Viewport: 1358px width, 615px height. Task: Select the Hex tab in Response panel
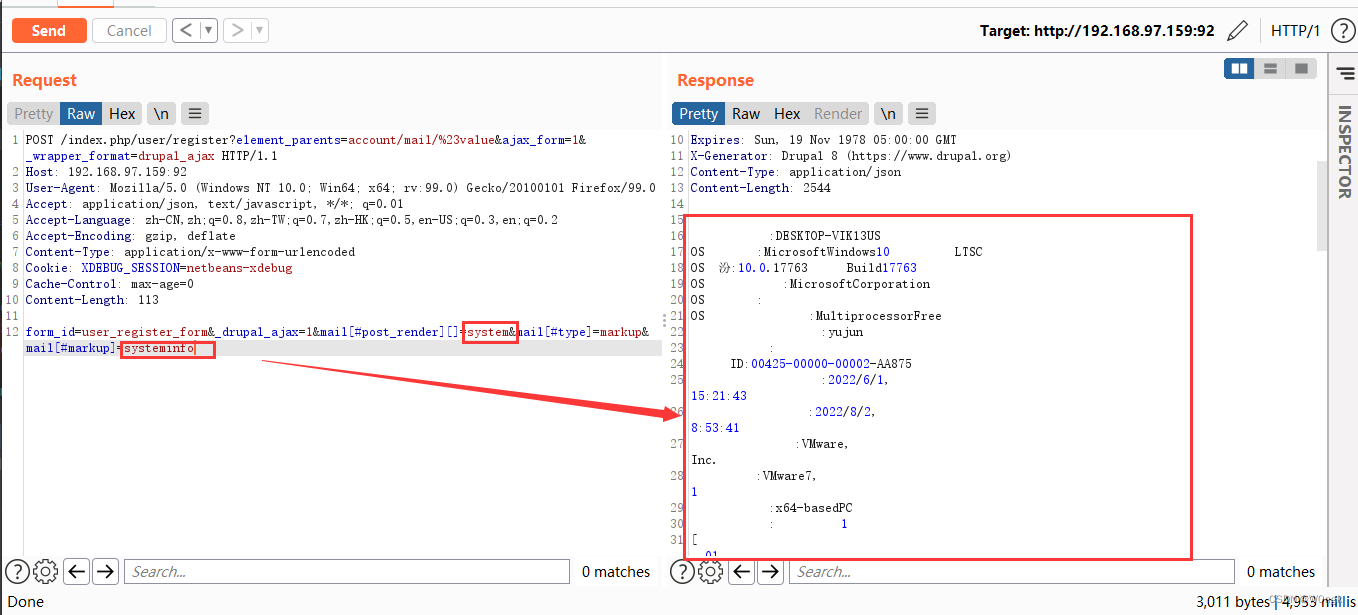coord(787,113)
